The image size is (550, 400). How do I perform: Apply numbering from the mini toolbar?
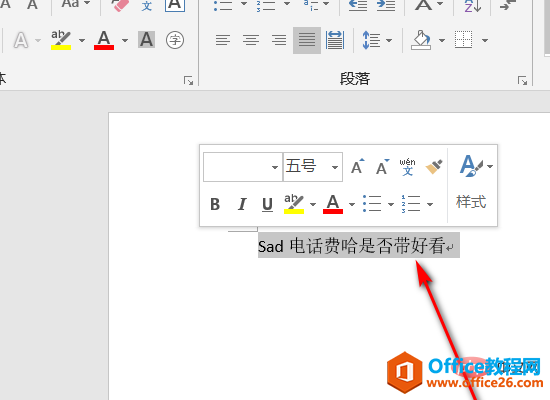point(411,204)
